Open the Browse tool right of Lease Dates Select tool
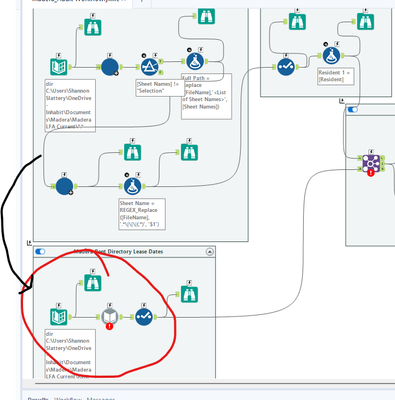This screenshot has height=400, width=395. (189, 294)
